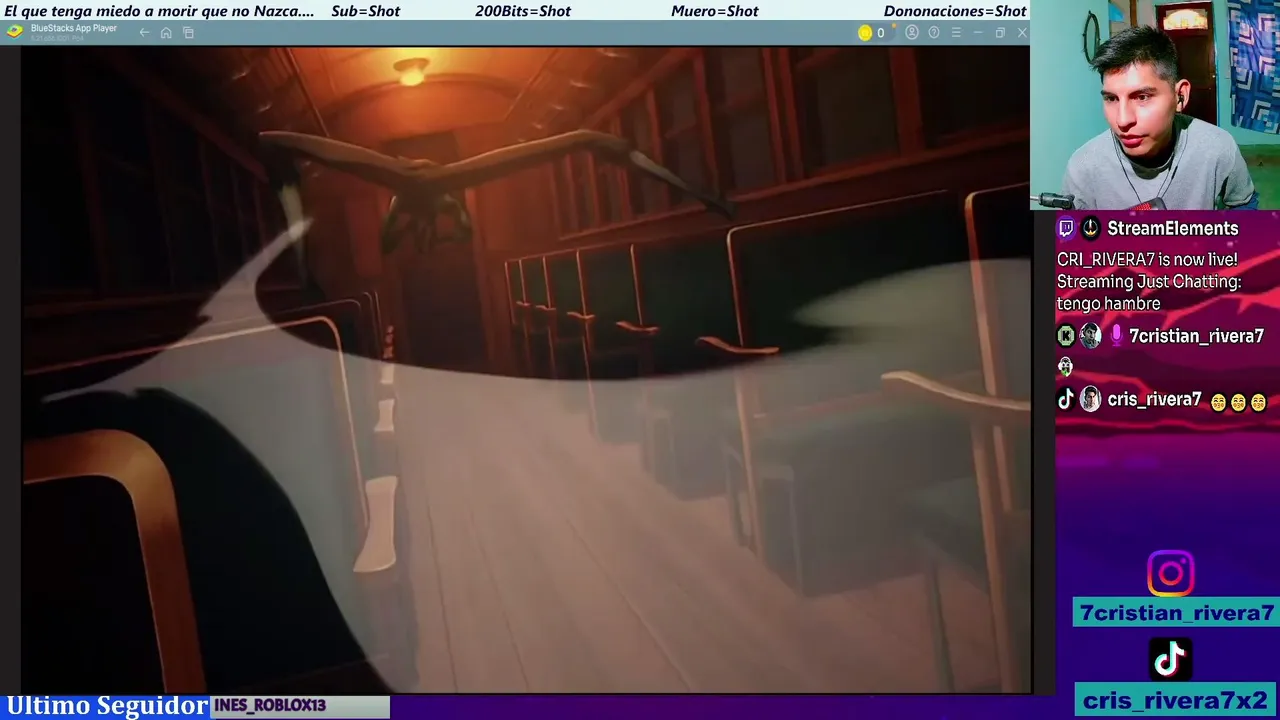Restore the BlueStacks window size

1000,33
